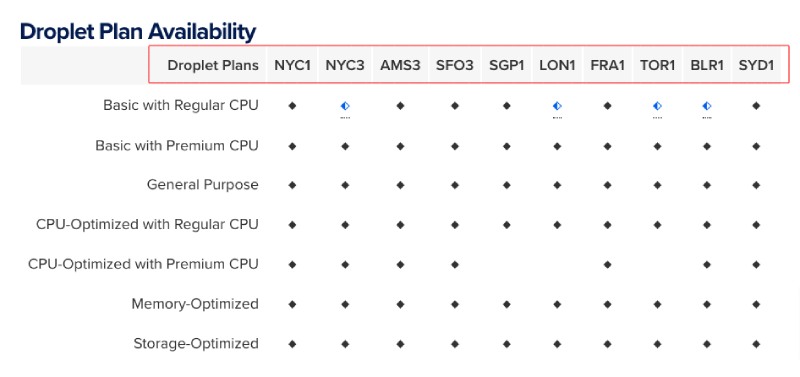Click the blue half-diamond under NYC3

click(x=345, y=106)
